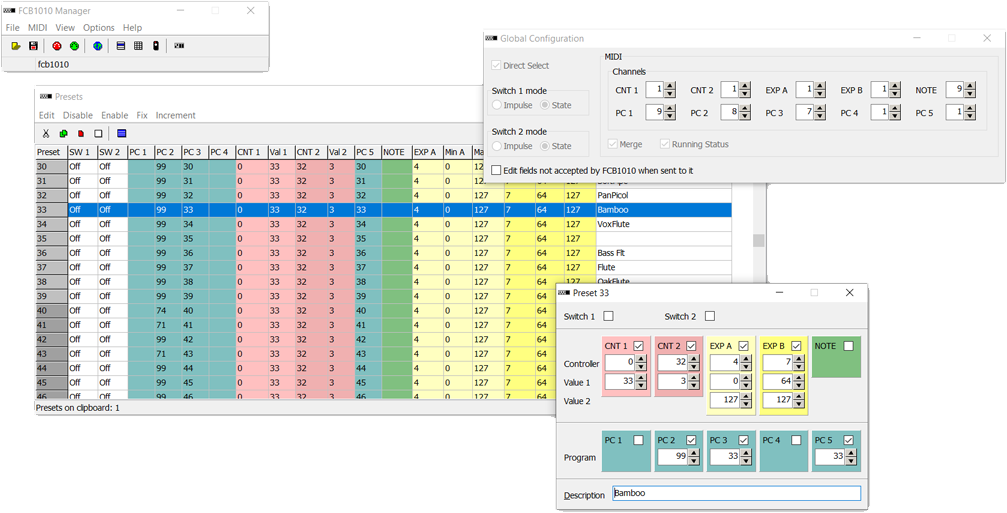Click the Description field containing Bamboo
Screen dimensions: 1007x513
pos(736,493)
